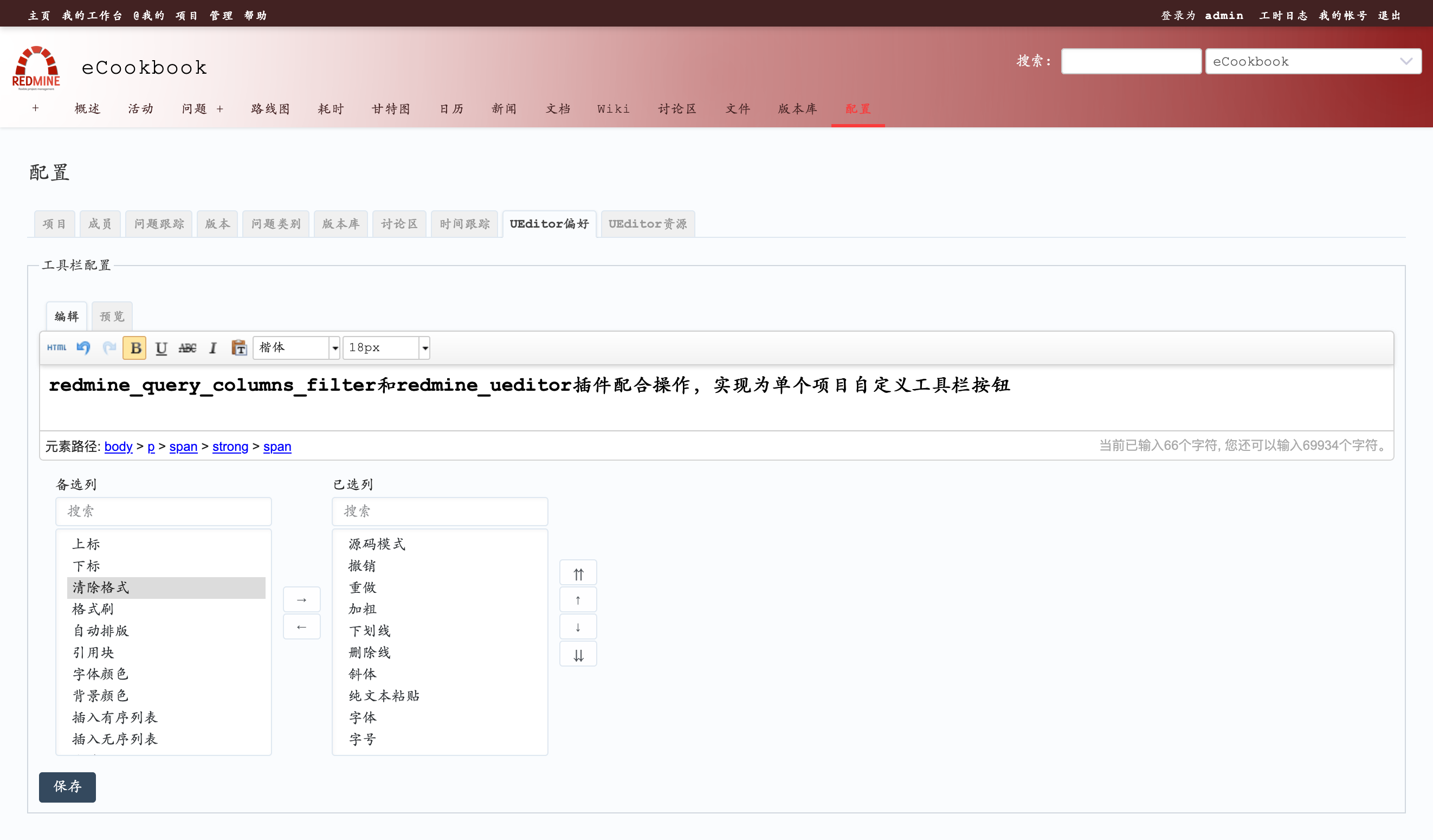1433x840 pixels.
Task: Click the top search input field
Action: 1131,61
